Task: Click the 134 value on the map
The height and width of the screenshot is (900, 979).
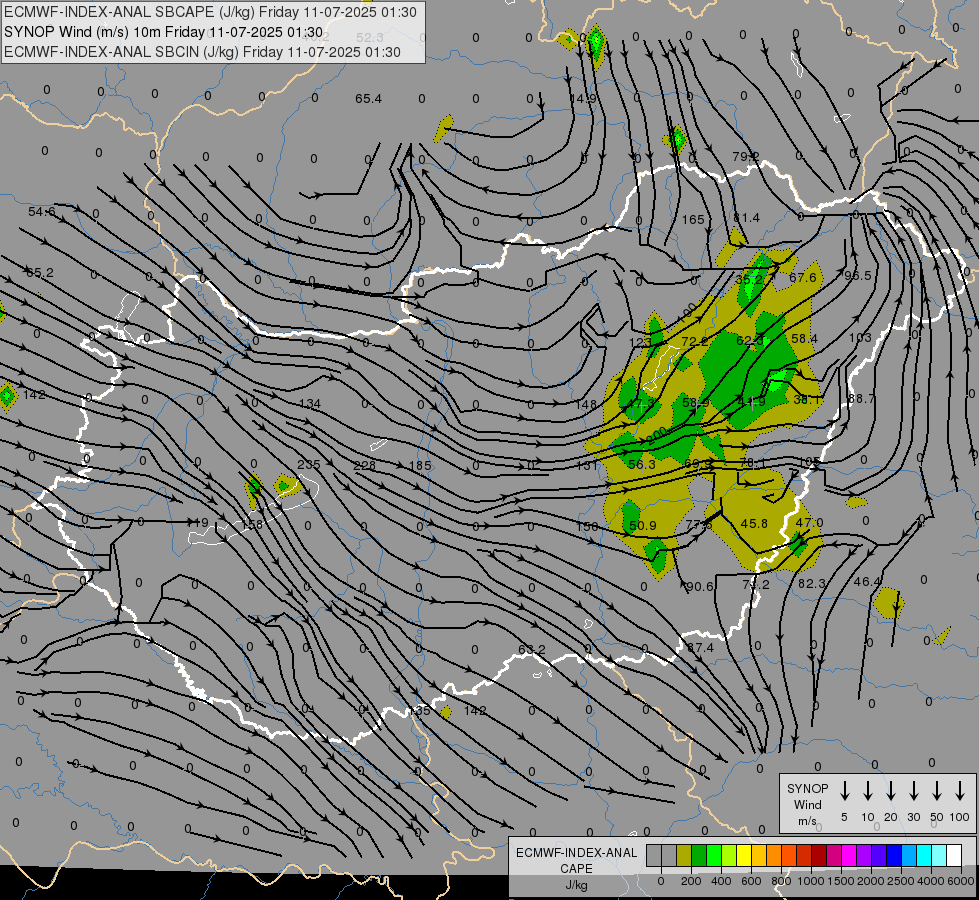Action: tap(310, 404)
